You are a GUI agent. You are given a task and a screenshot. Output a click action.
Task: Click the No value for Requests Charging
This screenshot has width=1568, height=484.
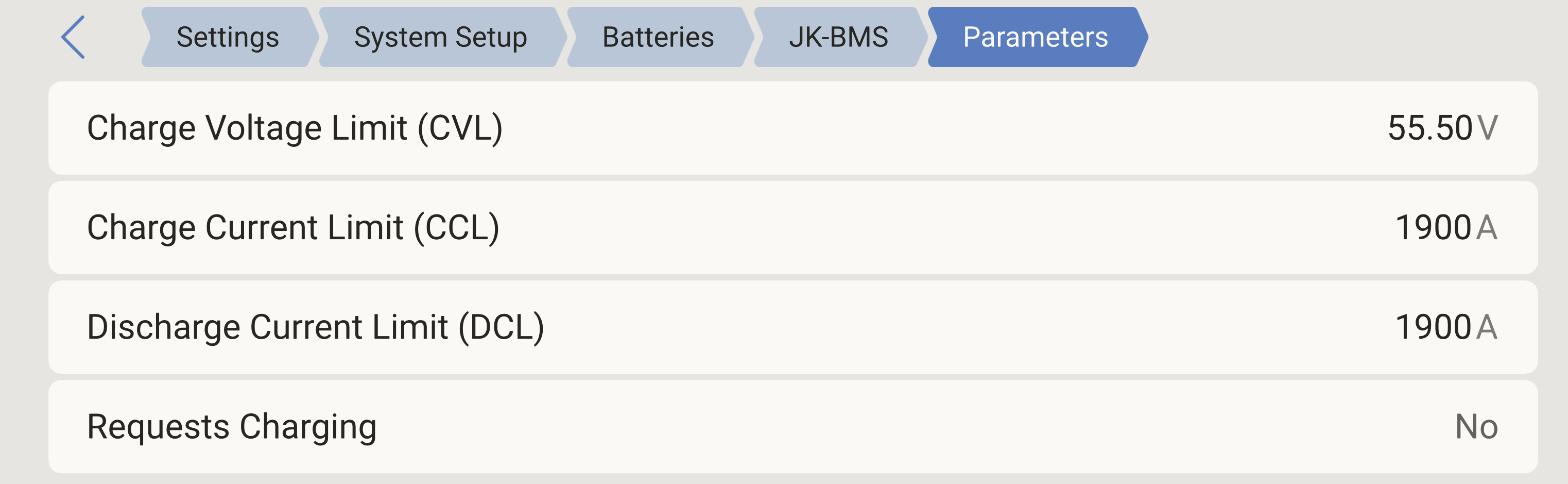[x=1476, y=426]
